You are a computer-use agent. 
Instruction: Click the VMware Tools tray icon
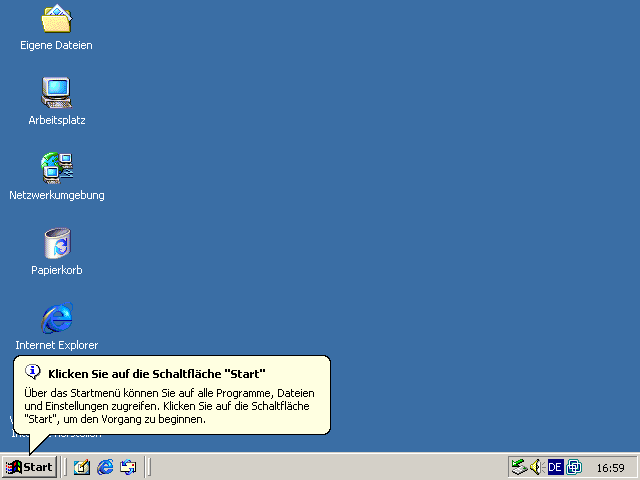click(574, 467)
